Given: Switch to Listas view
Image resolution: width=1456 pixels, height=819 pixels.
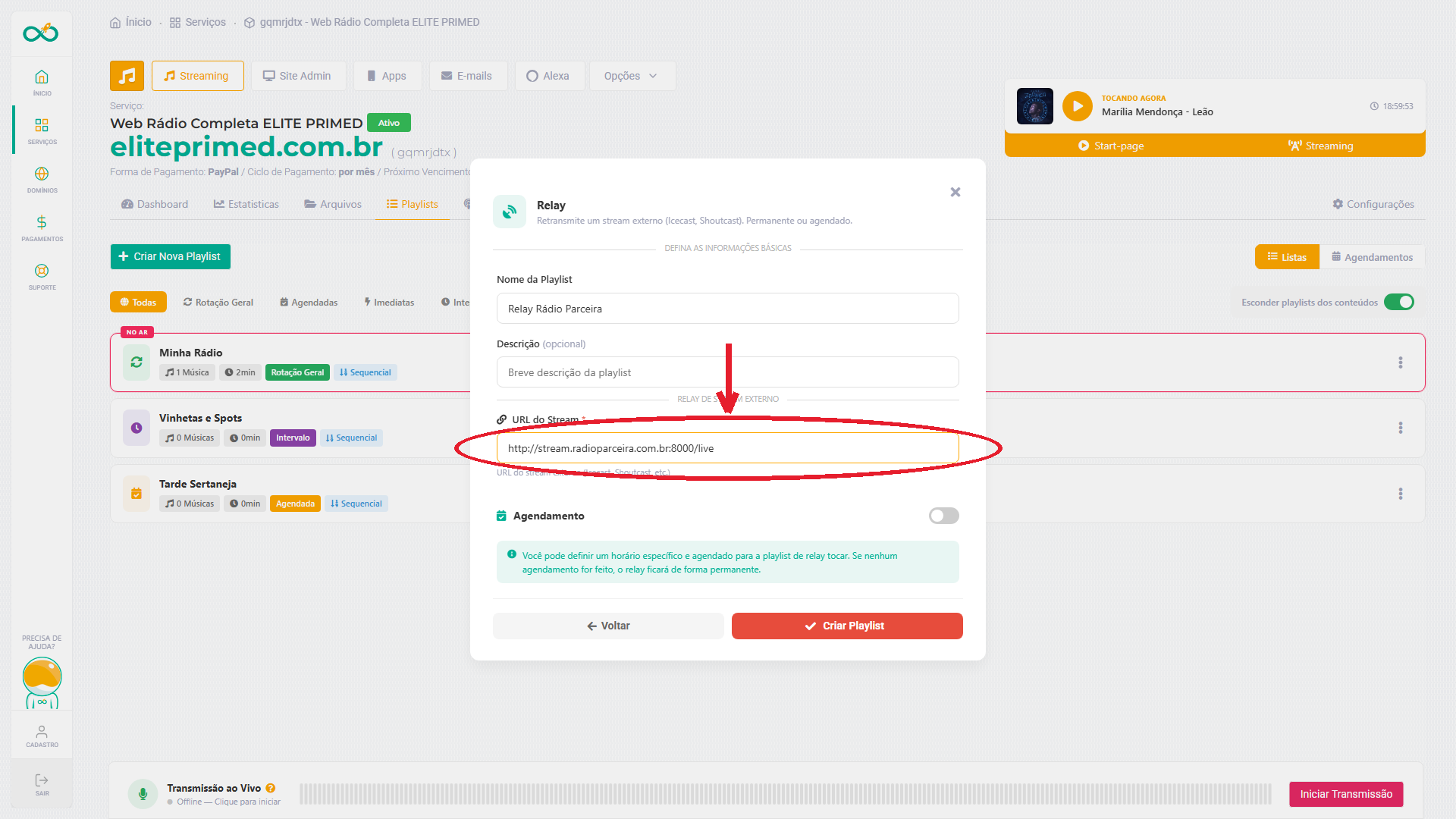Looking at the screenshot, I should 1287,257.
